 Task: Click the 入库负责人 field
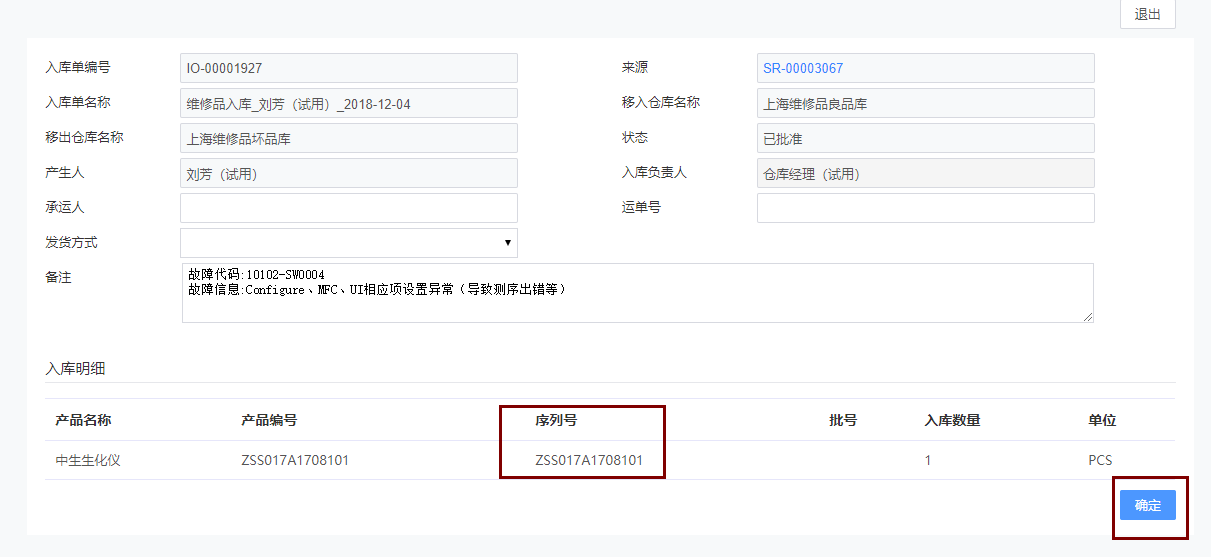click(925, 173)
